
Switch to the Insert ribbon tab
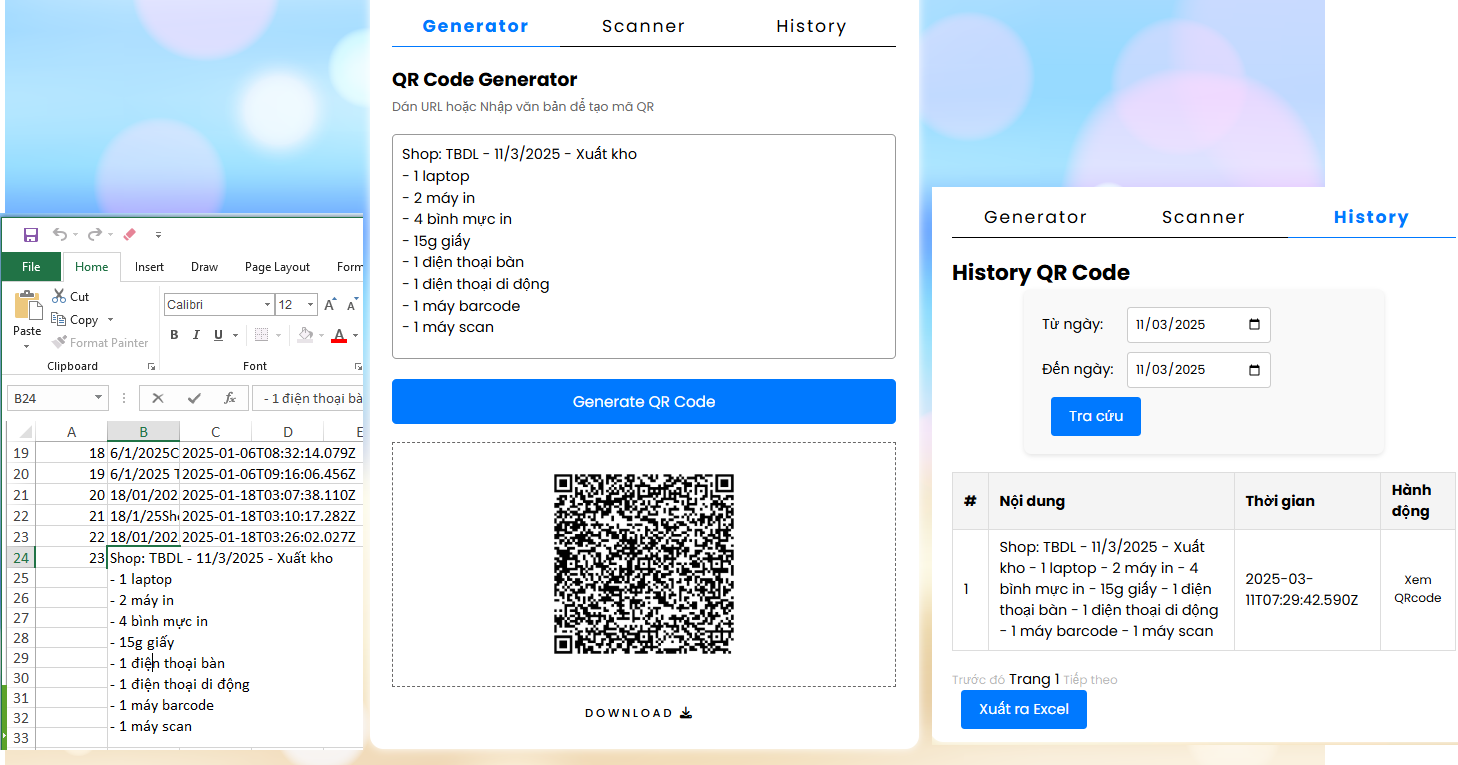[x=149, y=267]
